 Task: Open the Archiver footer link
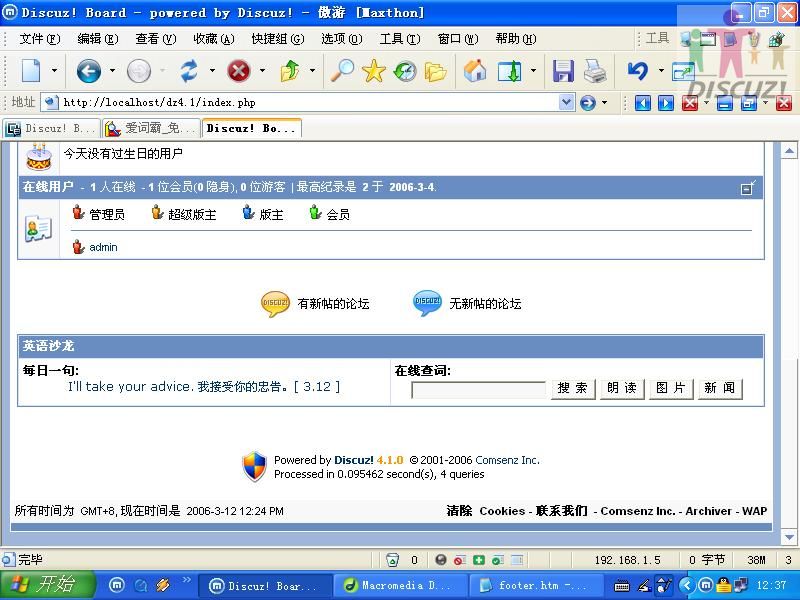coord(708,511)
